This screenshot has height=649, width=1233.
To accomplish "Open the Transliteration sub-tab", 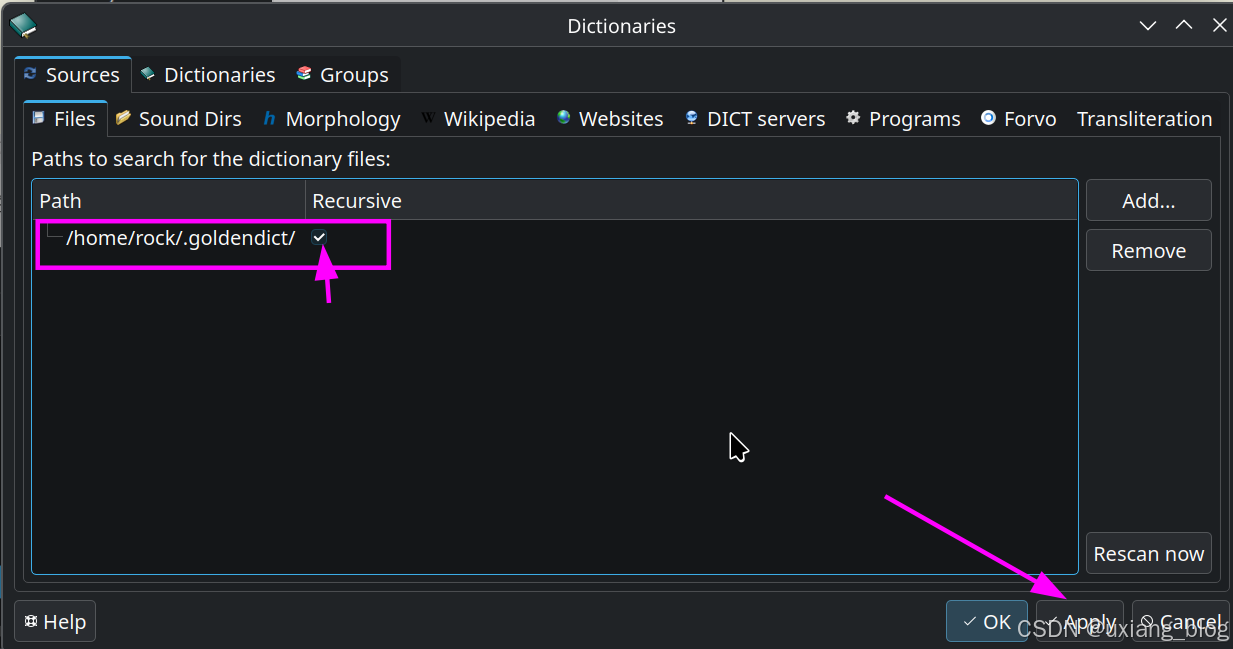I will [1144, 119].
